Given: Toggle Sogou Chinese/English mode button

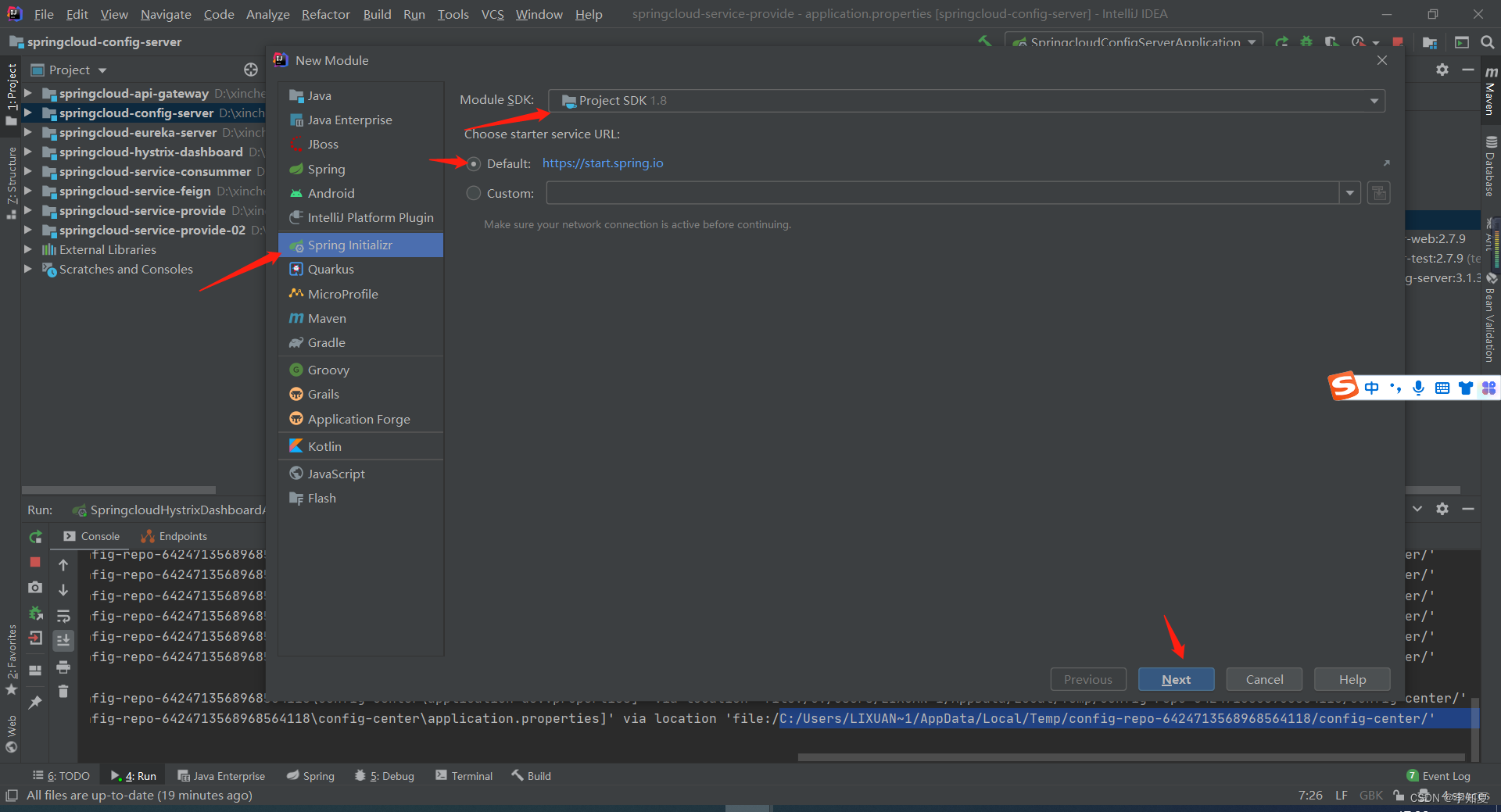Looking at the screenshot, I should click(1372, 388).
